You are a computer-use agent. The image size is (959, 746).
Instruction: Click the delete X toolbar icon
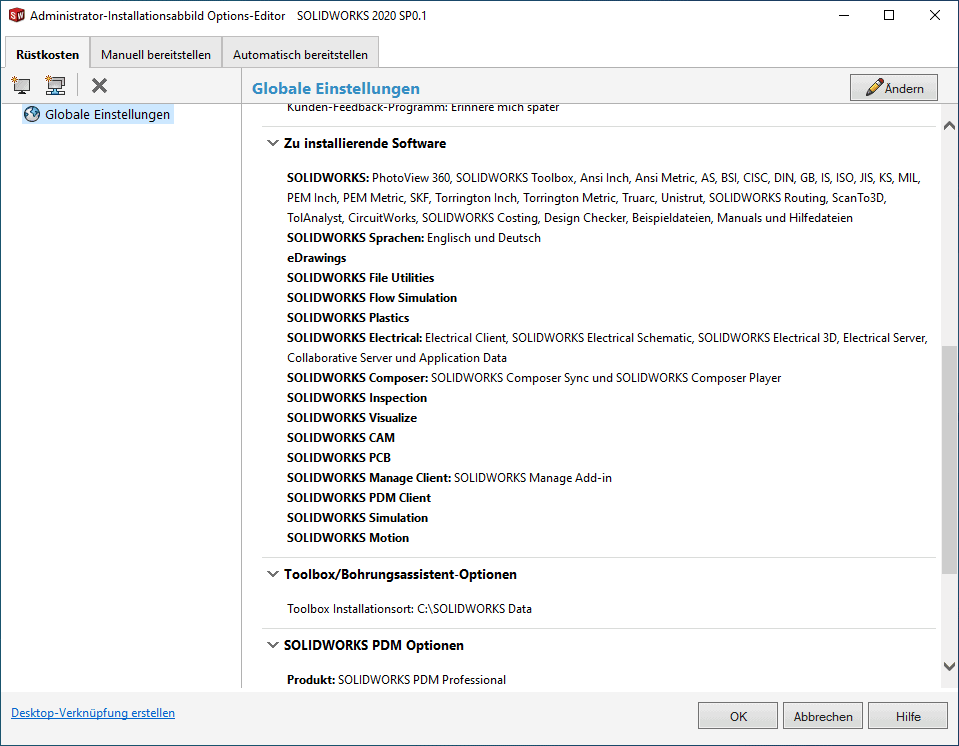point(99,86)
